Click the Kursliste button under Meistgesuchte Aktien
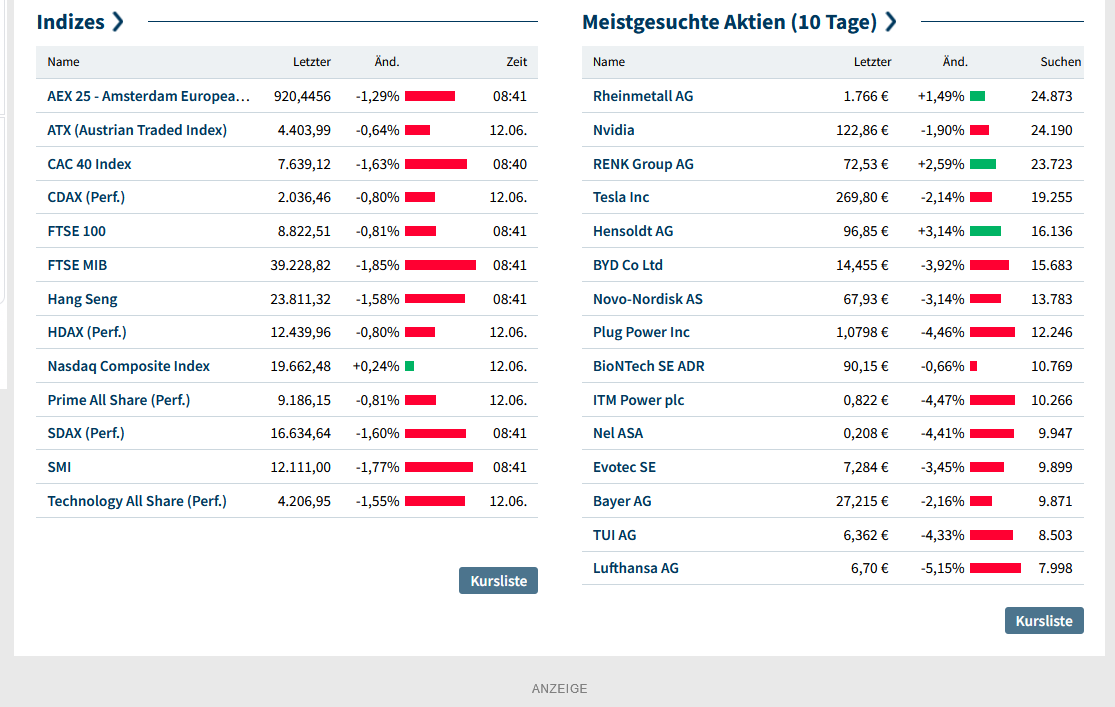Viewport: 1115px width, 707px height. pyautogui.click(x=1044, y=620)
